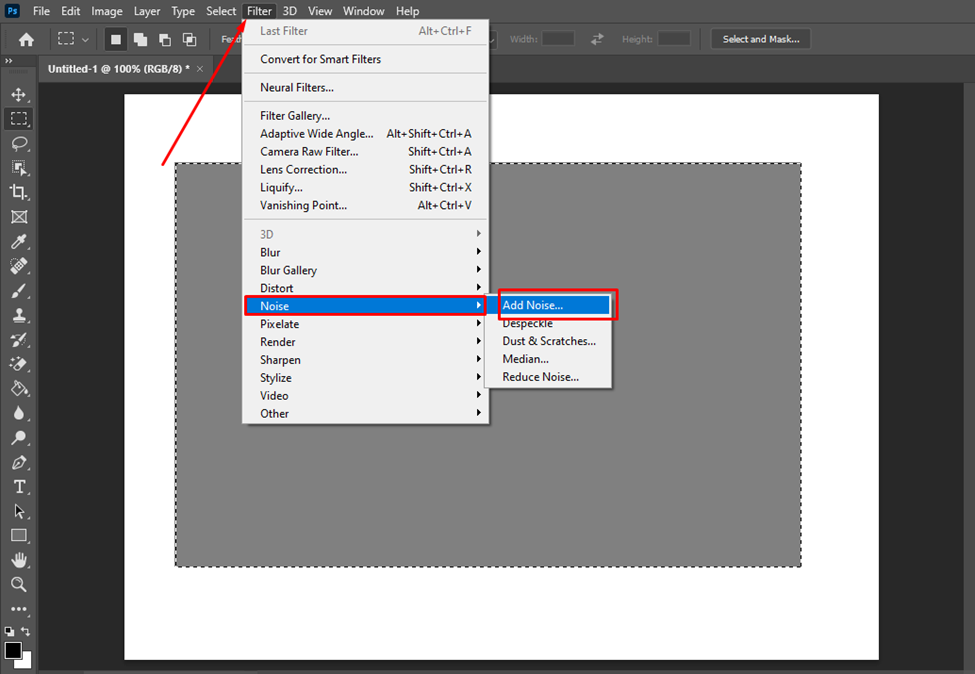The width and height of the screenshot is (975, 674).
Task: Swap foreground and background colors
Action: 25,631
